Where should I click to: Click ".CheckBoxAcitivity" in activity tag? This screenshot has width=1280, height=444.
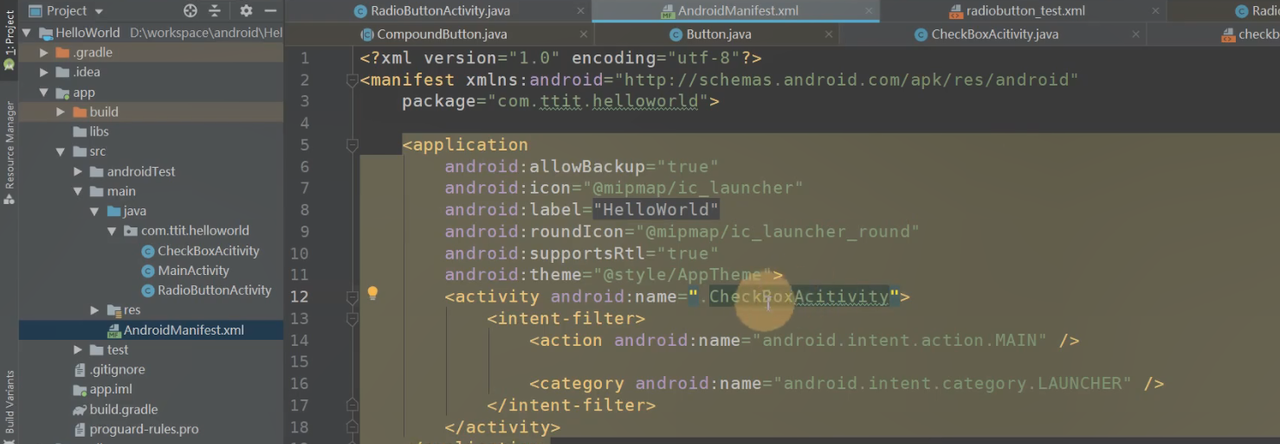(x=794, y=297)
